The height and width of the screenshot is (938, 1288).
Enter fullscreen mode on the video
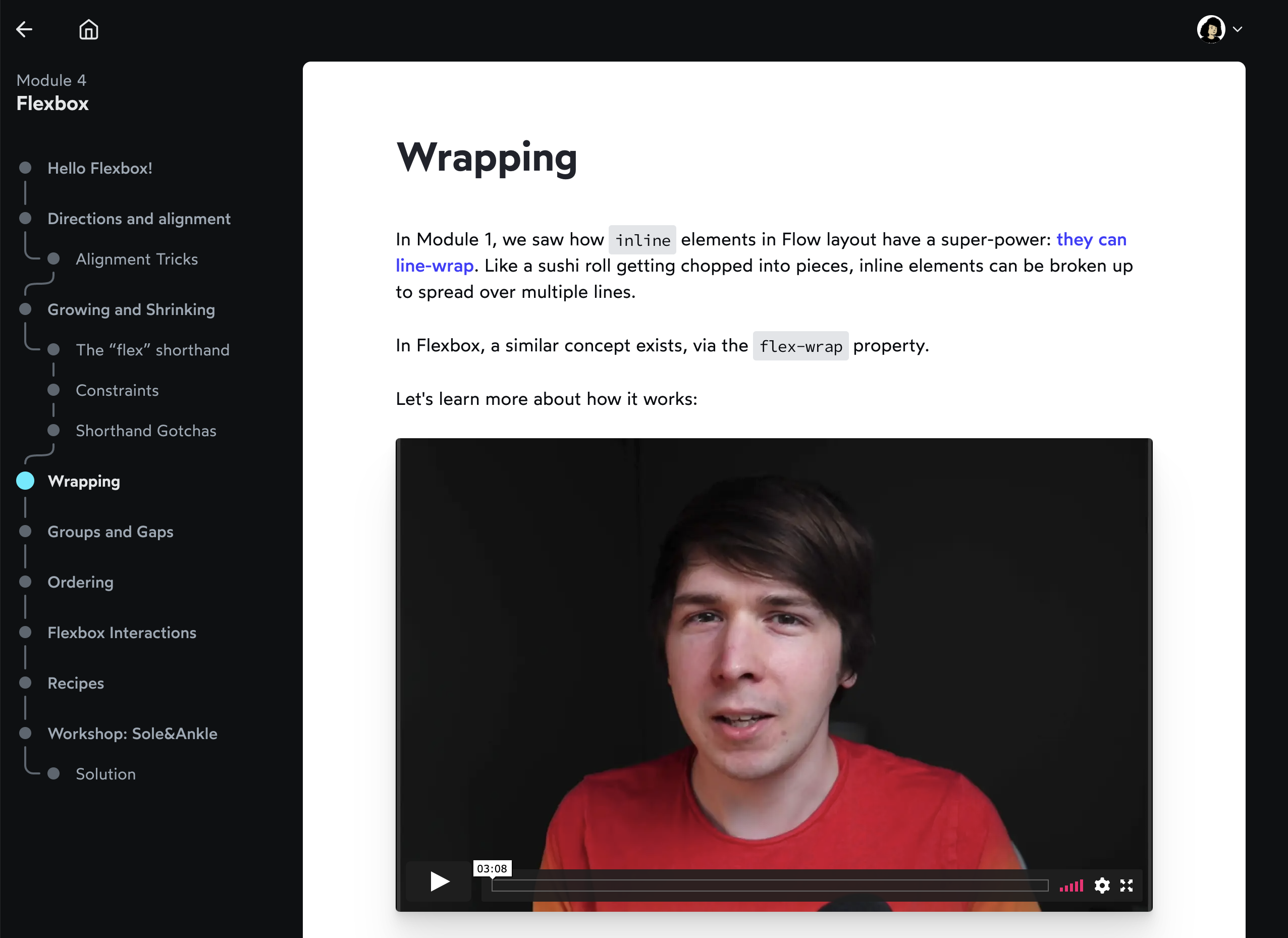point(1126,885)
